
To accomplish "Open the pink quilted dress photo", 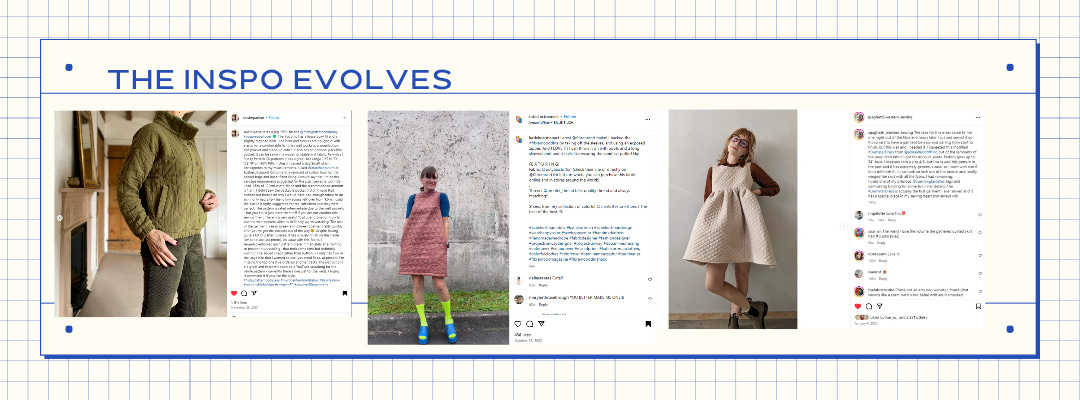I will [x=438, y=227].
